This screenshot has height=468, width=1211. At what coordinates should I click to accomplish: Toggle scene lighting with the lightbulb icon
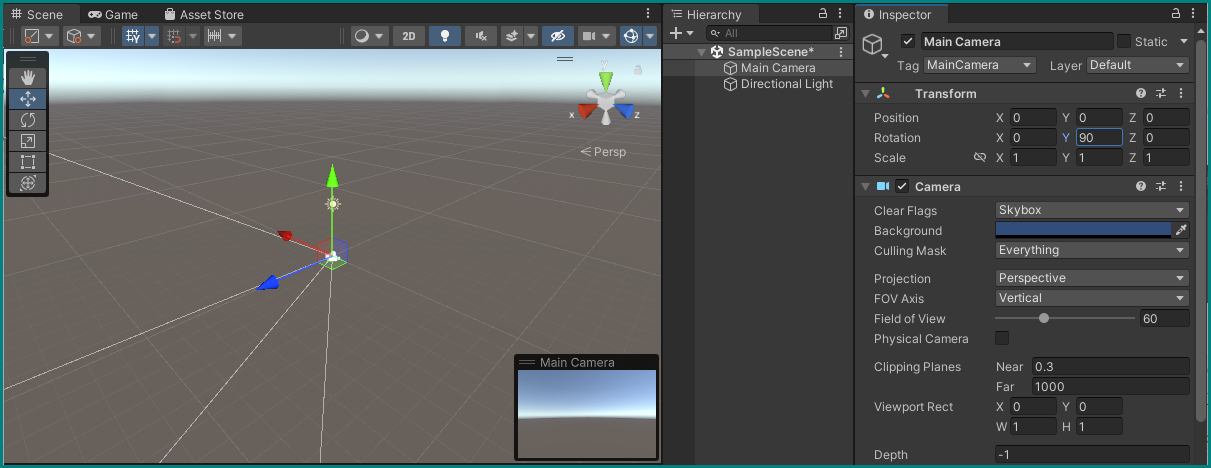[444, 36]
